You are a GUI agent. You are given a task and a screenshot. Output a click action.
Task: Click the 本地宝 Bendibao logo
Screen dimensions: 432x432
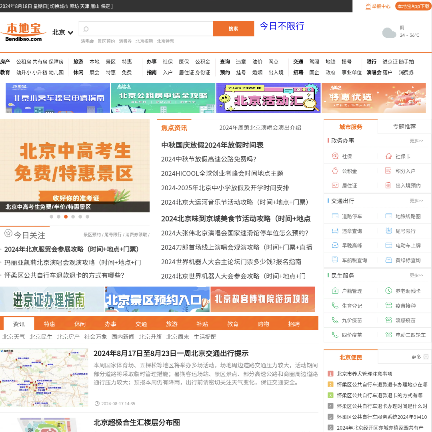(x=23, y=32)
